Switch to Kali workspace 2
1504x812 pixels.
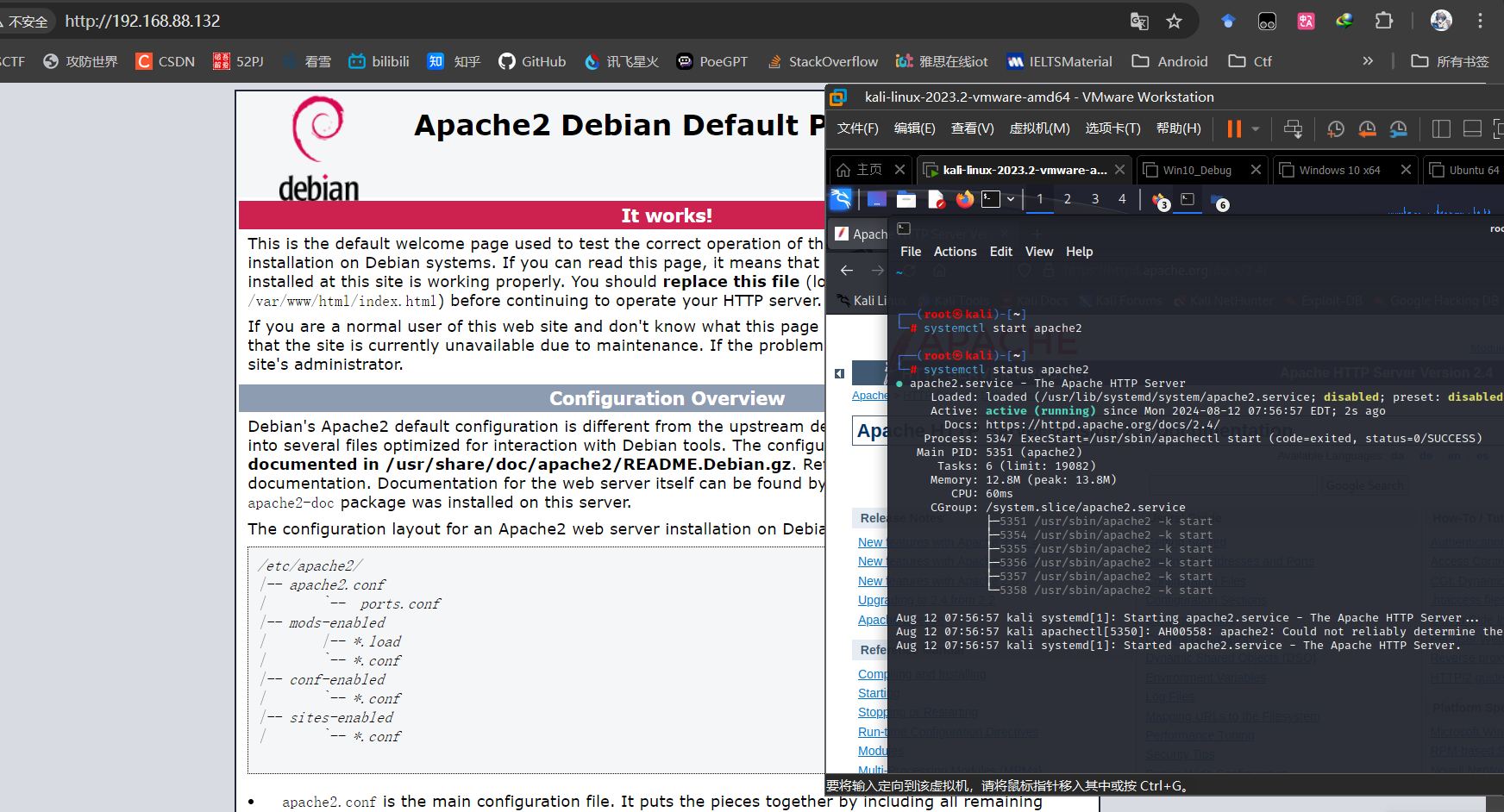(1067, 199)
